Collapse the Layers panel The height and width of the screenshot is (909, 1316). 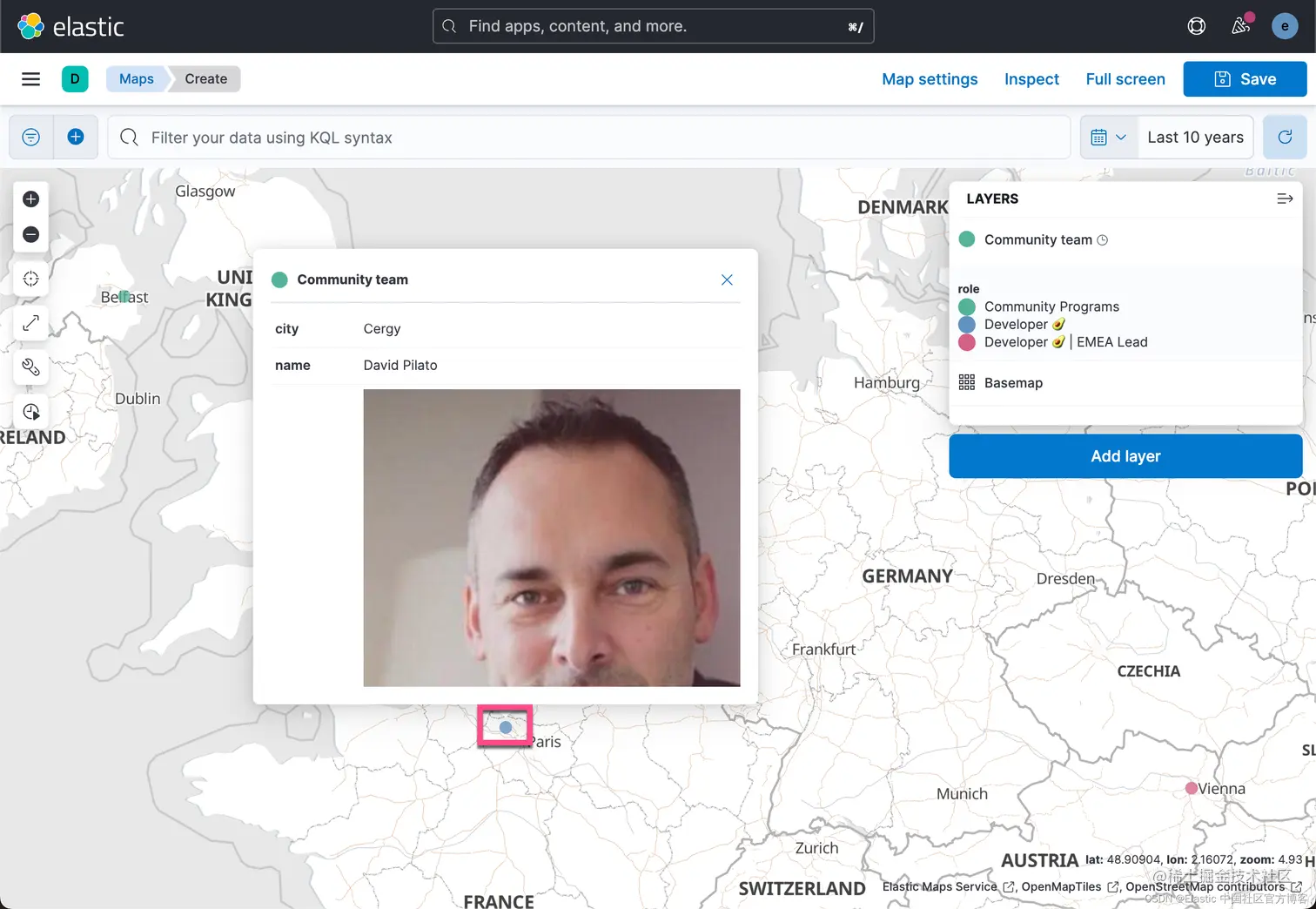pos(1285,199)
